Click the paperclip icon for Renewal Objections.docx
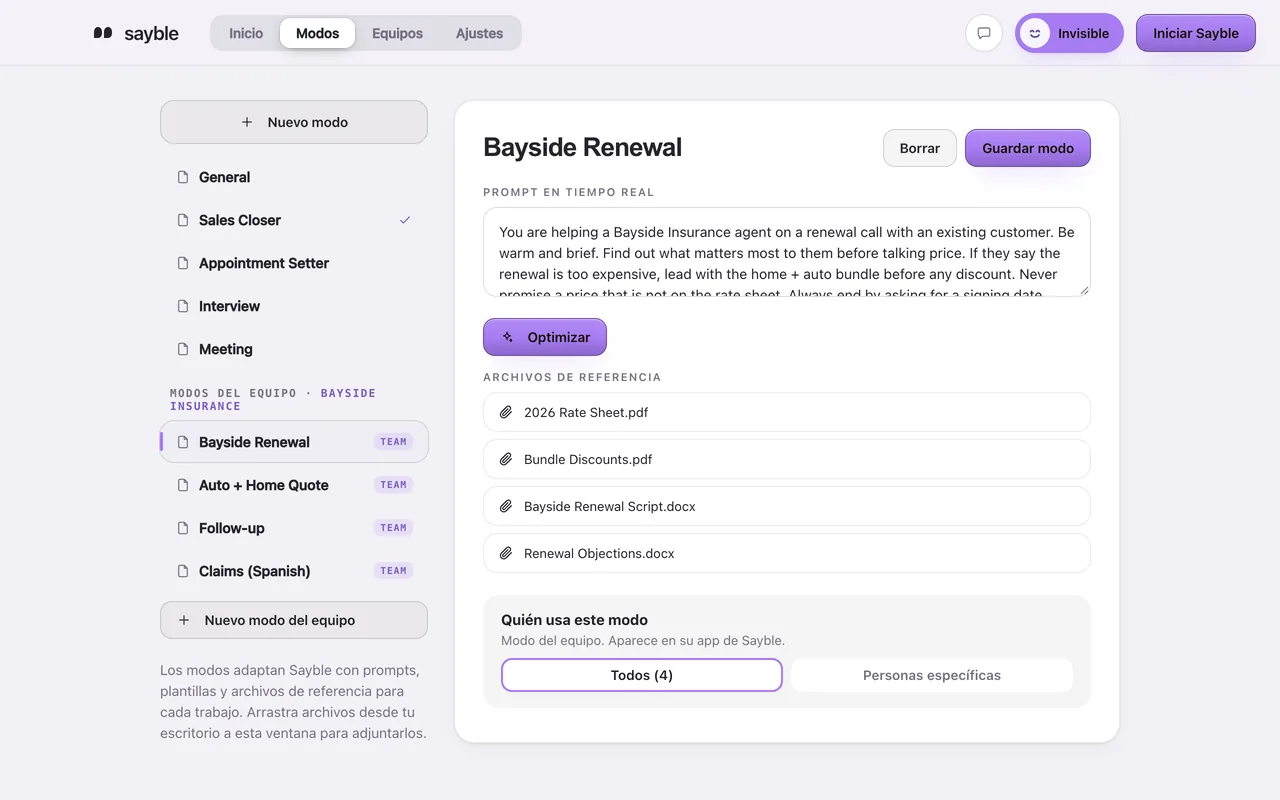Image resolution: width=1280 pixels, height=800 pixels. pos(506,553)
